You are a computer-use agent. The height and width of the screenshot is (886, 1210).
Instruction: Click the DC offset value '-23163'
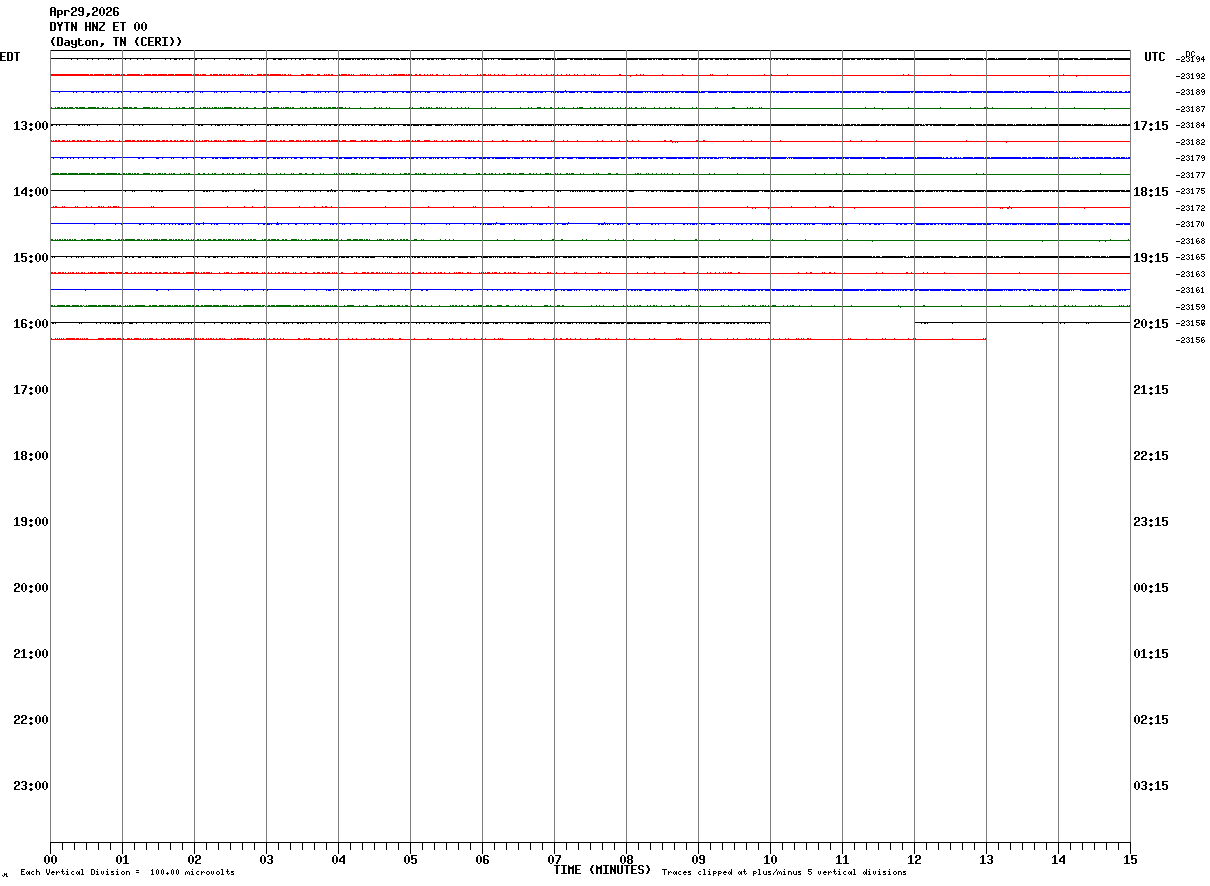click(1190, 274)
